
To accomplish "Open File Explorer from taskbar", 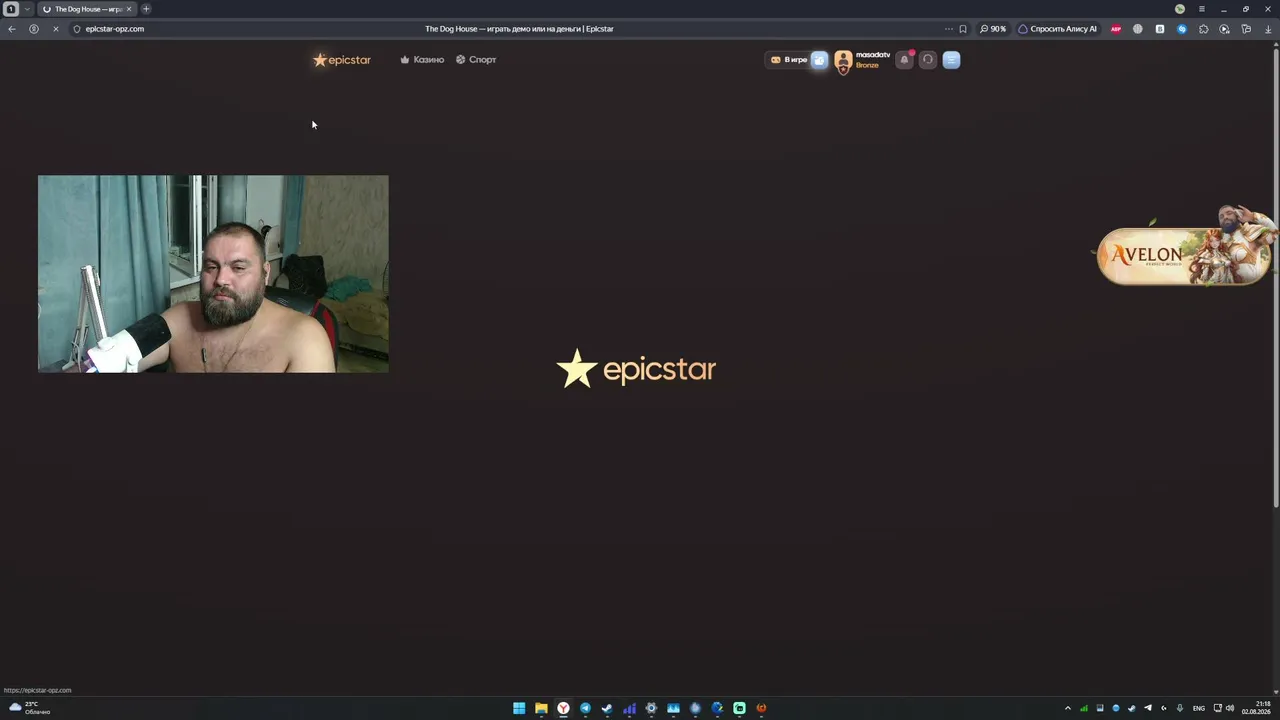I will (x=541, y=708).
